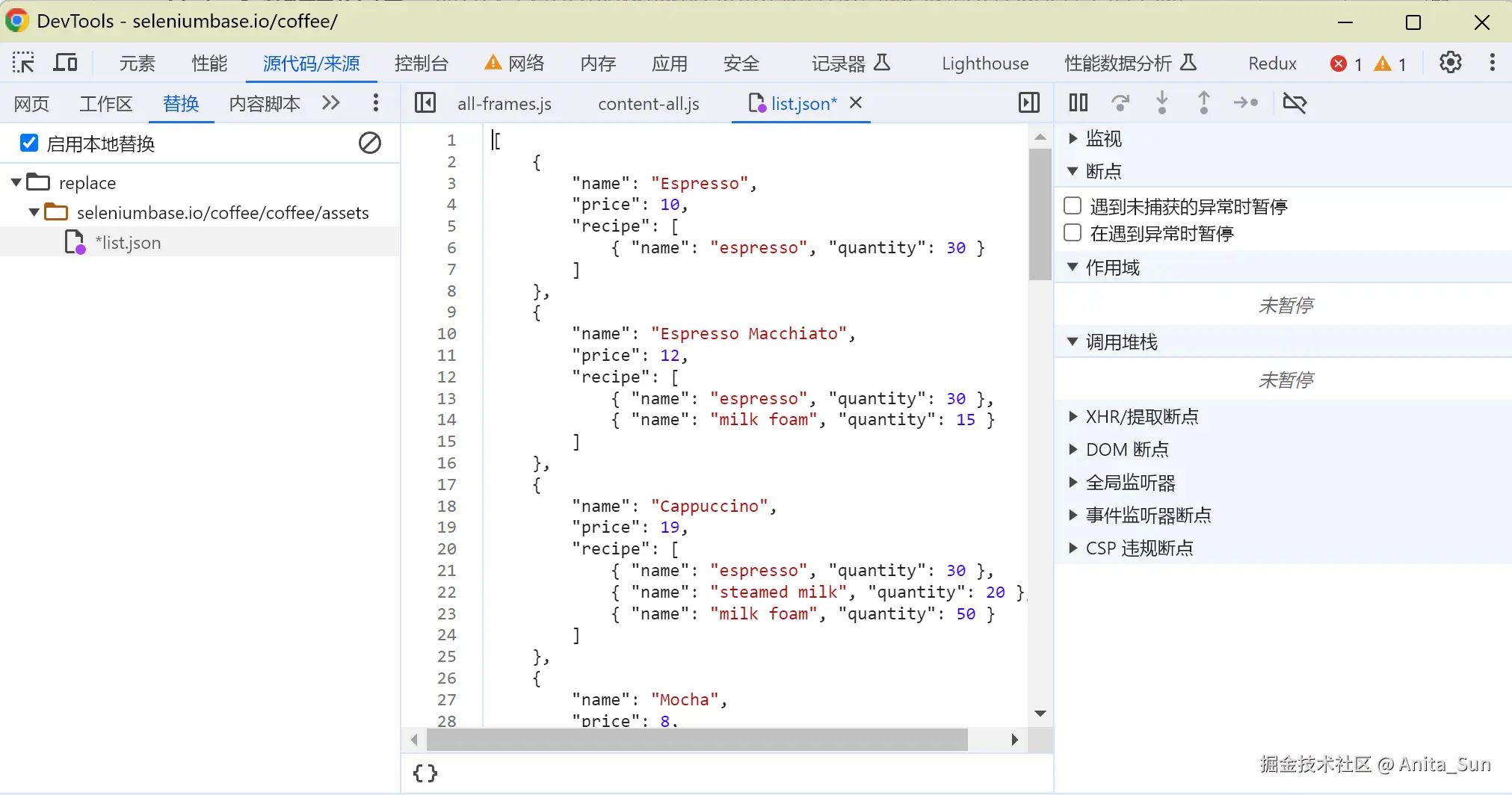Click the replace folder icon

click(38, 182)
